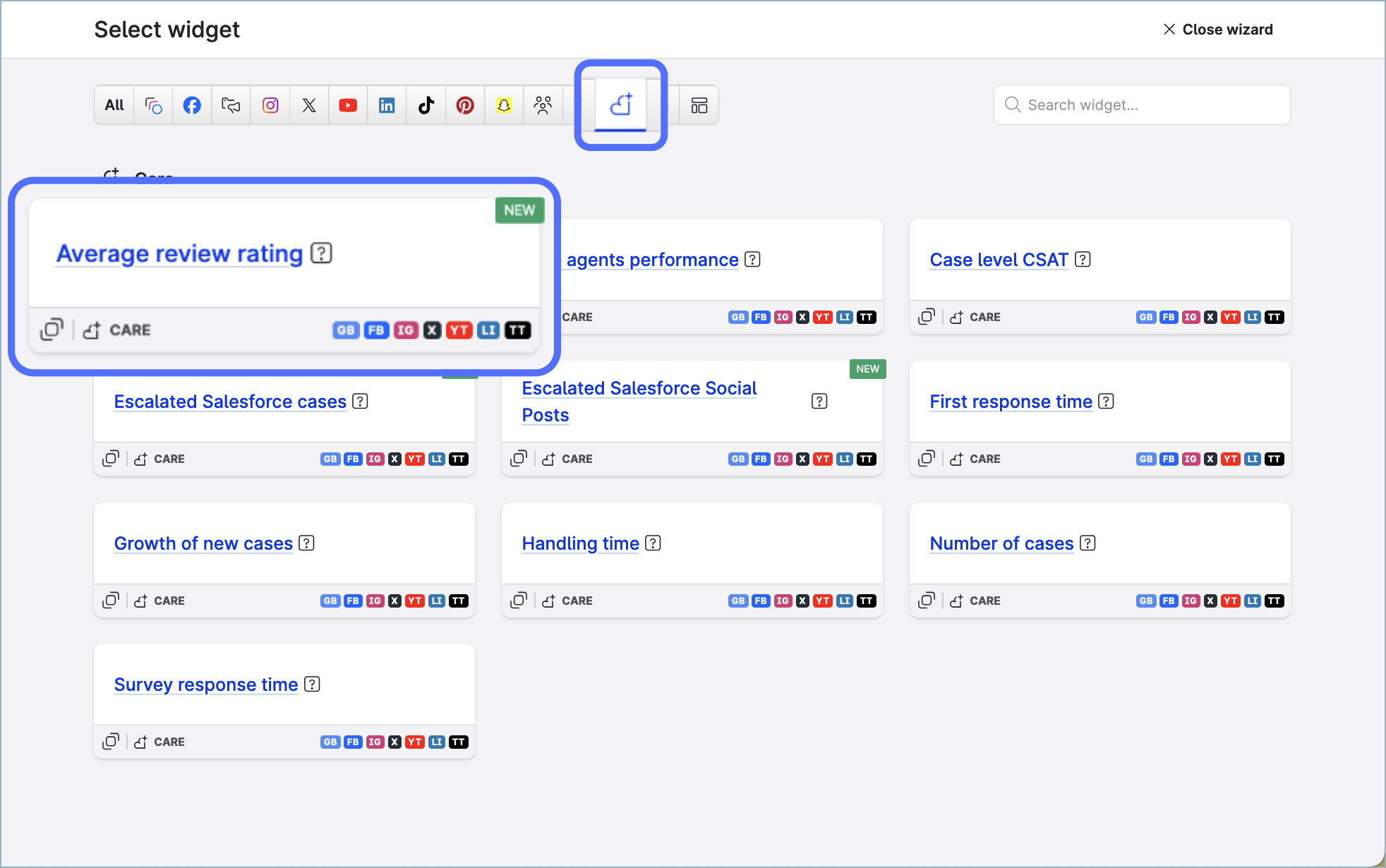Viewport: 1386px width, 868px height.
Task: Select the Handling time widget link
Action: click(x=580, y=543)
